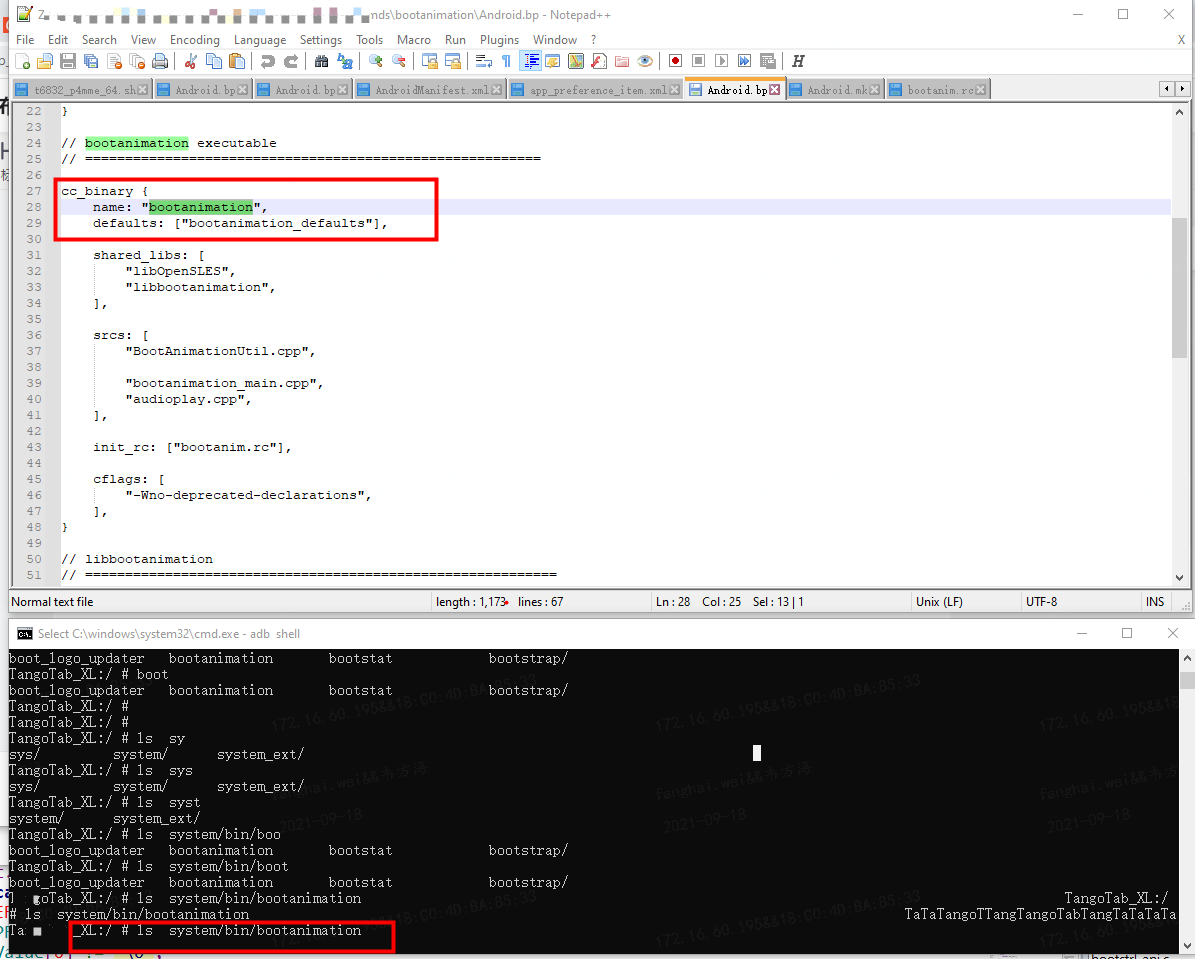The width and height of the screenshot is (1195, 959).
Task: Toggle Insert mode via INS indicator
Action: [x=1155, y=601]
